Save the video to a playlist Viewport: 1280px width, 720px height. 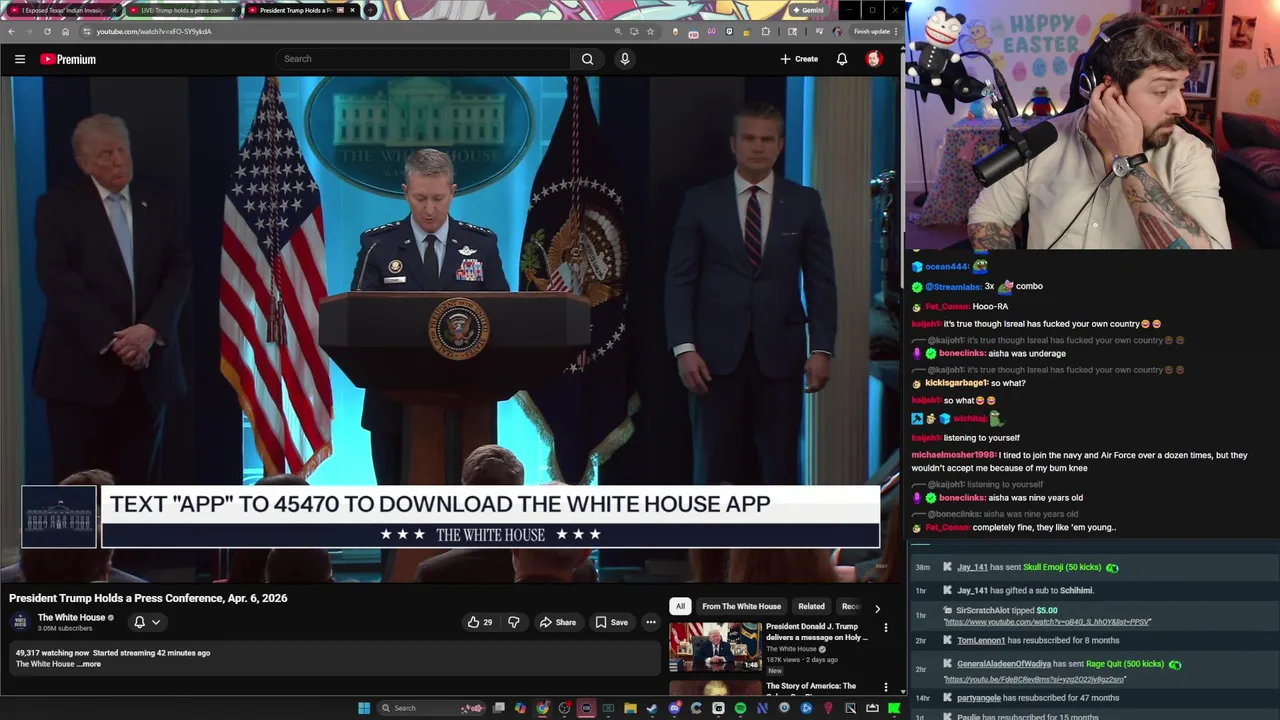pyautogui.click(x=612, y=622)
